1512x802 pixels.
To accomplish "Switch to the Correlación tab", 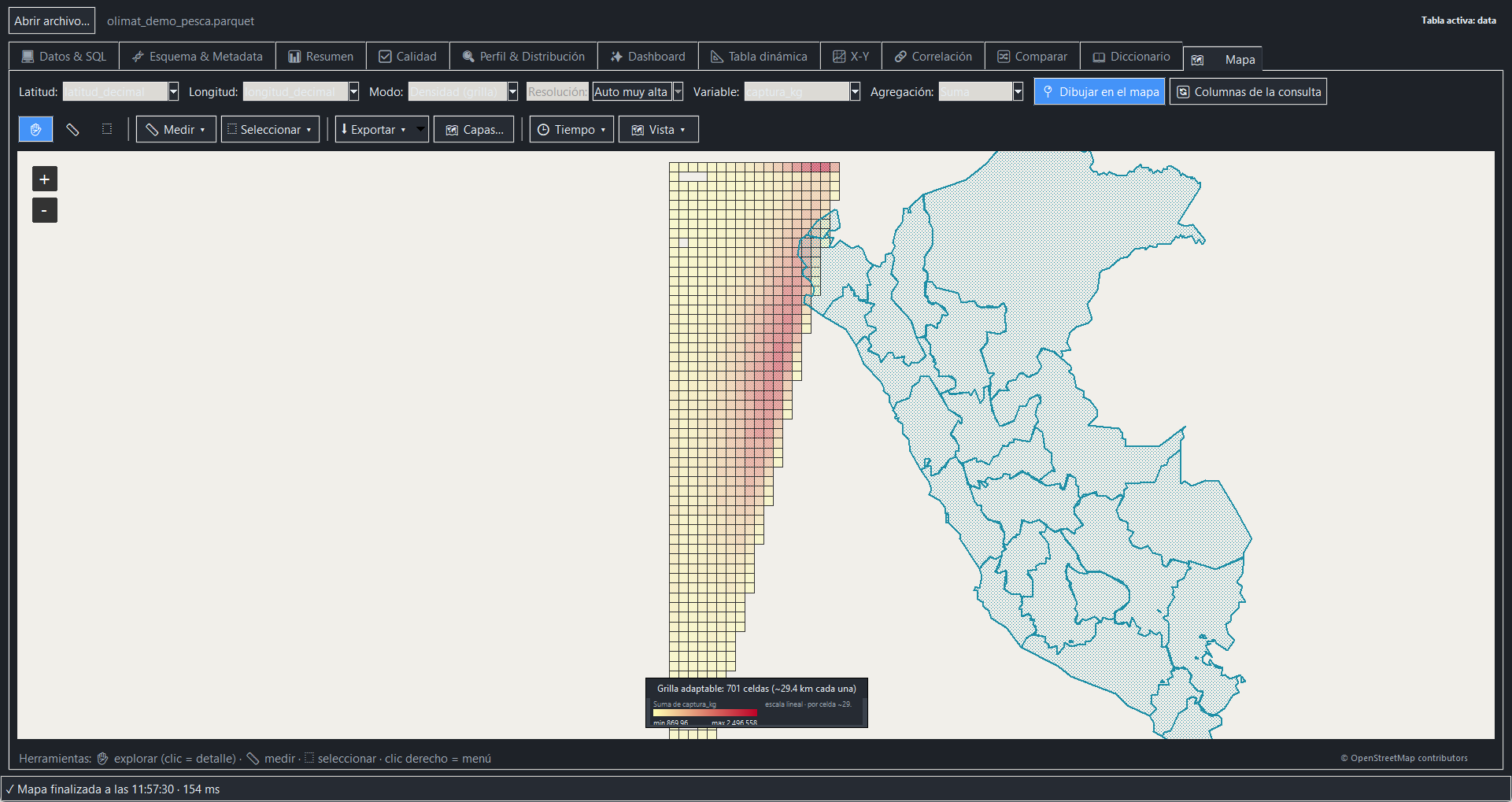I will [x=933, y=57].
